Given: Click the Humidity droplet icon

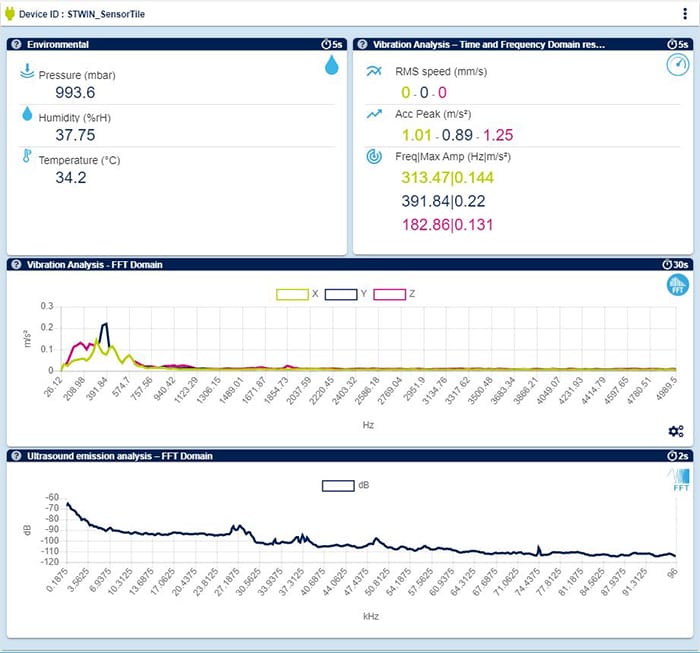Looking at the screenshot, I should point(27,114).
